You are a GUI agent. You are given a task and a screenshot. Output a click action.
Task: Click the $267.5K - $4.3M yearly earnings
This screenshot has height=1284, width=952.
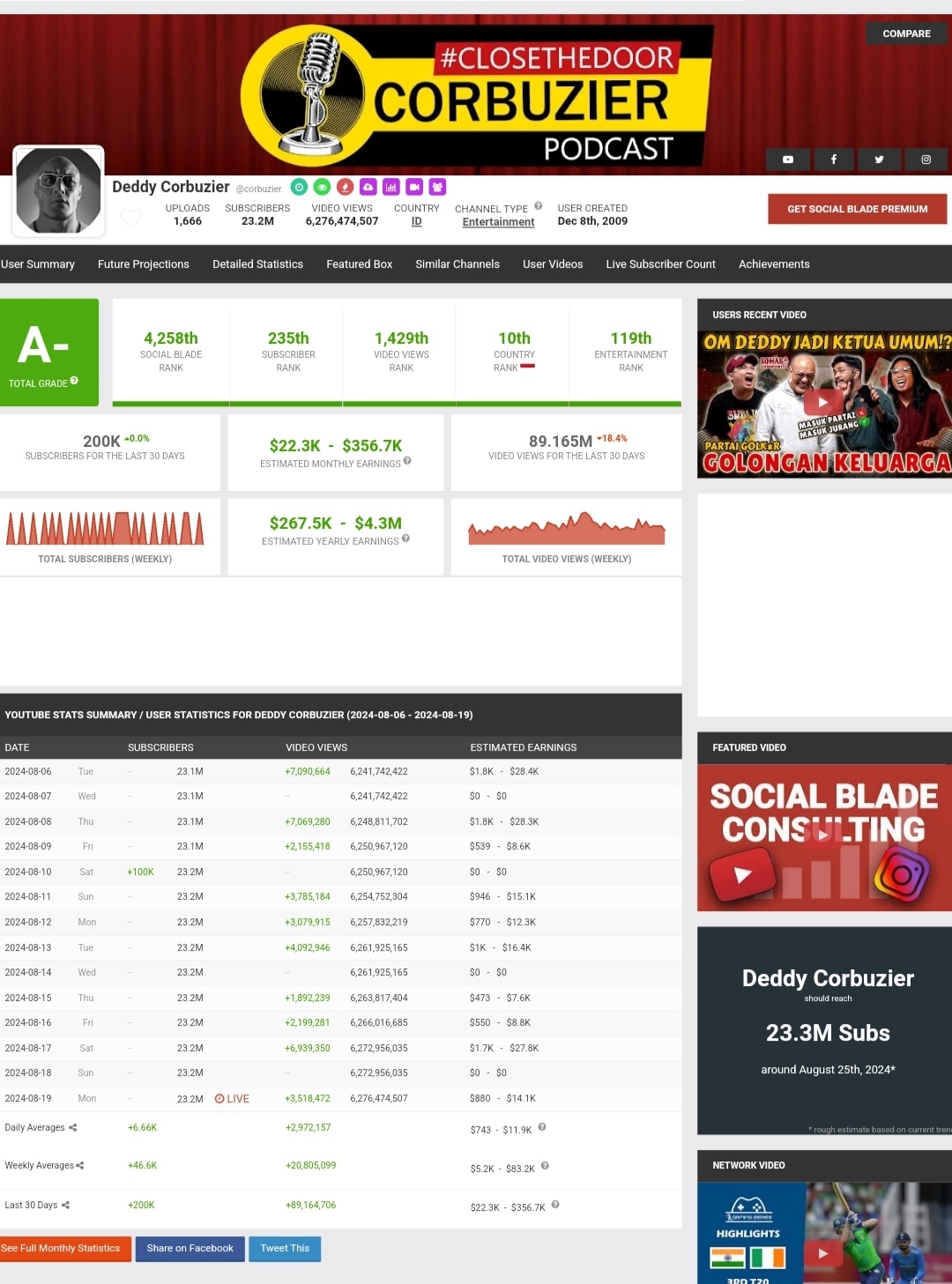click(x=336, y=523)
